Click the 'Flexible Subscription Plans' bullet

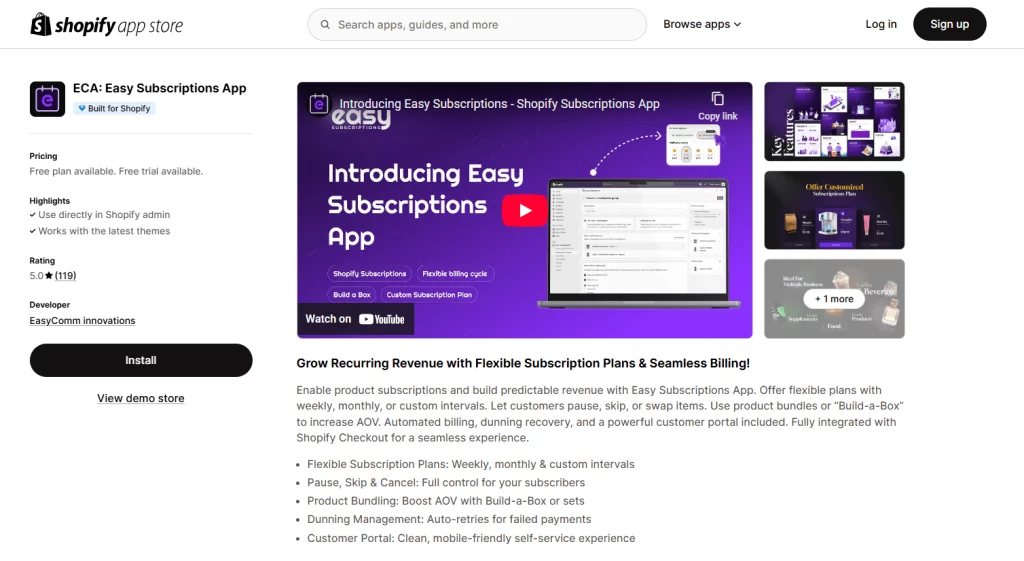471,464
